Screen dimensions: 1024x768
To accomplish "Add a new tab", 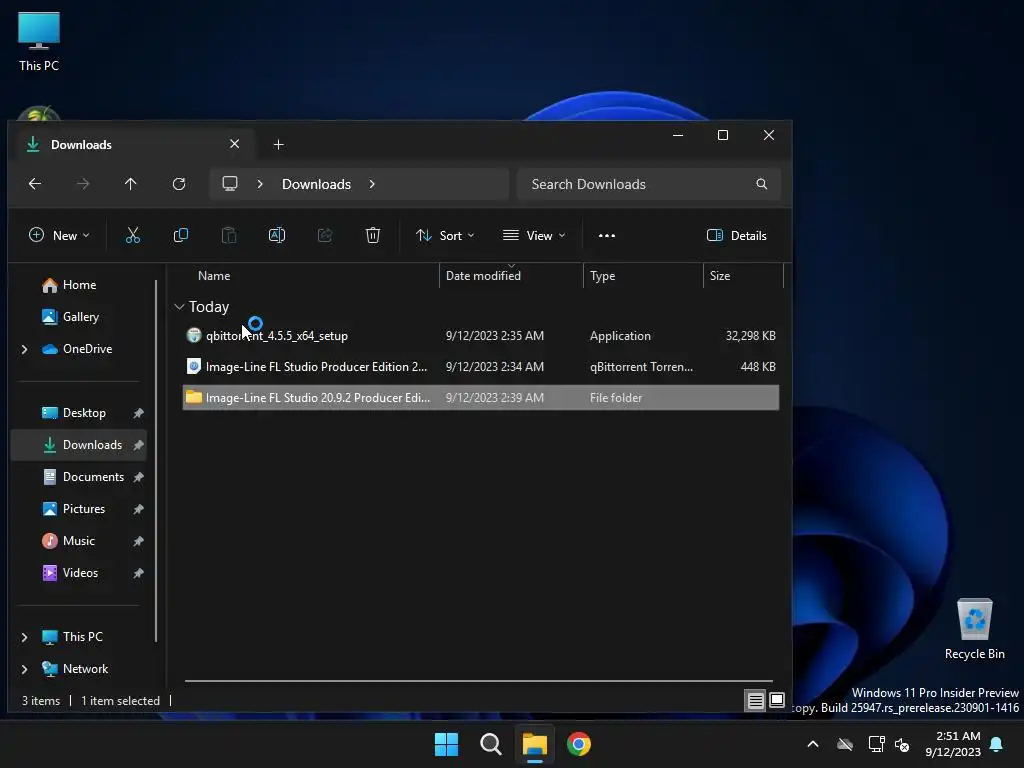I will click(x=278, y=144).
